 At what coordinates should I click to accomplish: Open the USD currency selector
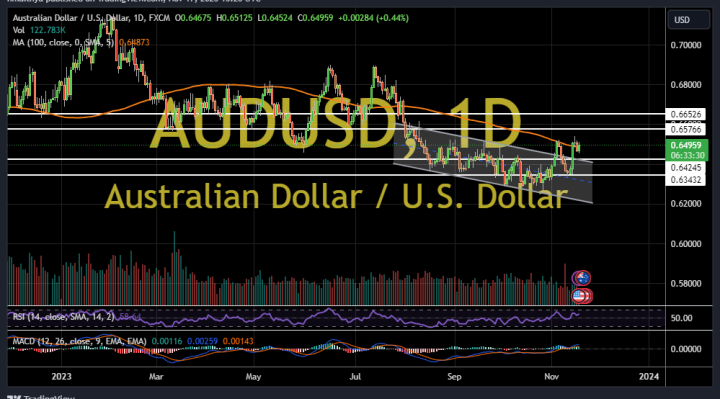click(x=688, y=20)
